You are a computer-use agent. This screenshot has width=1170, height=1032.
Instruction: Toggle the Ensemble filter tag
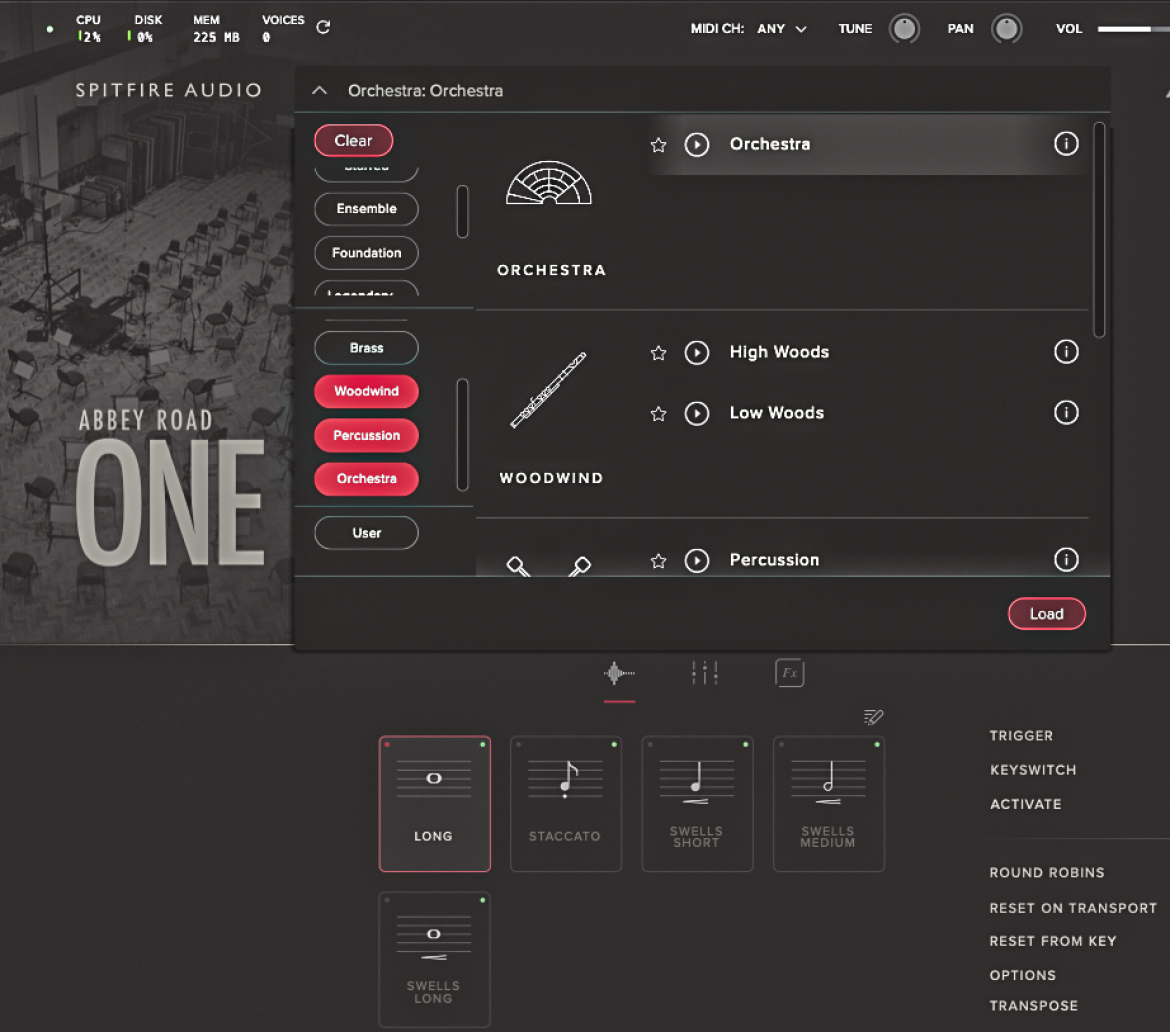click(366, 209)
